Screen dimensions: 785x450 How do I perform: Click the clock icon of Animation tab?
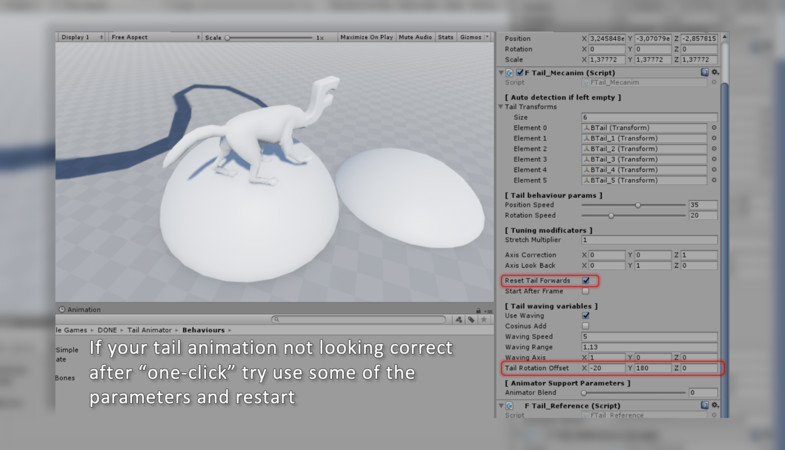click(62, 309)
